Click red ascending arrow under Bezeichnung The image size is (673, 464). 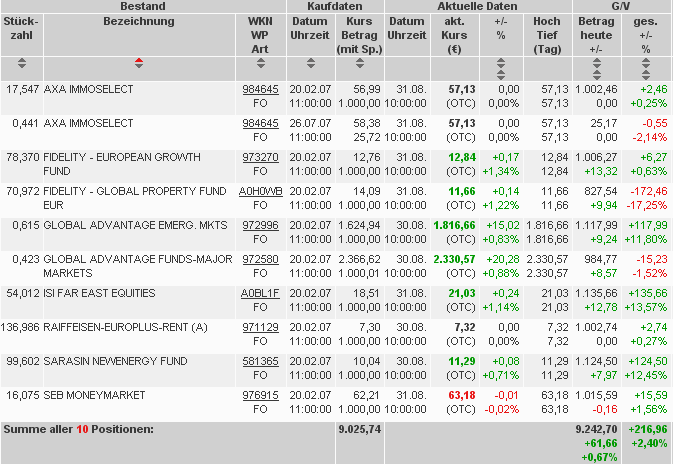tap(139, 60)
